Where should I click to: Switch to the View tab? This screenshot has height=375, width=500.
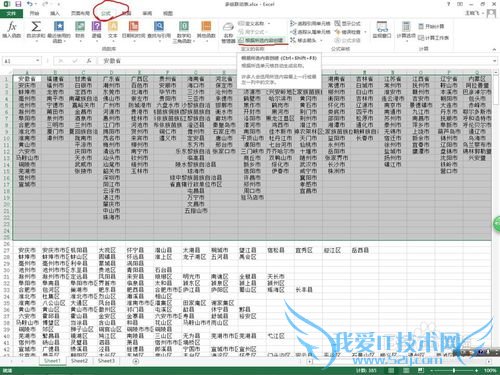pyautogui.click(x=168, y=13)
